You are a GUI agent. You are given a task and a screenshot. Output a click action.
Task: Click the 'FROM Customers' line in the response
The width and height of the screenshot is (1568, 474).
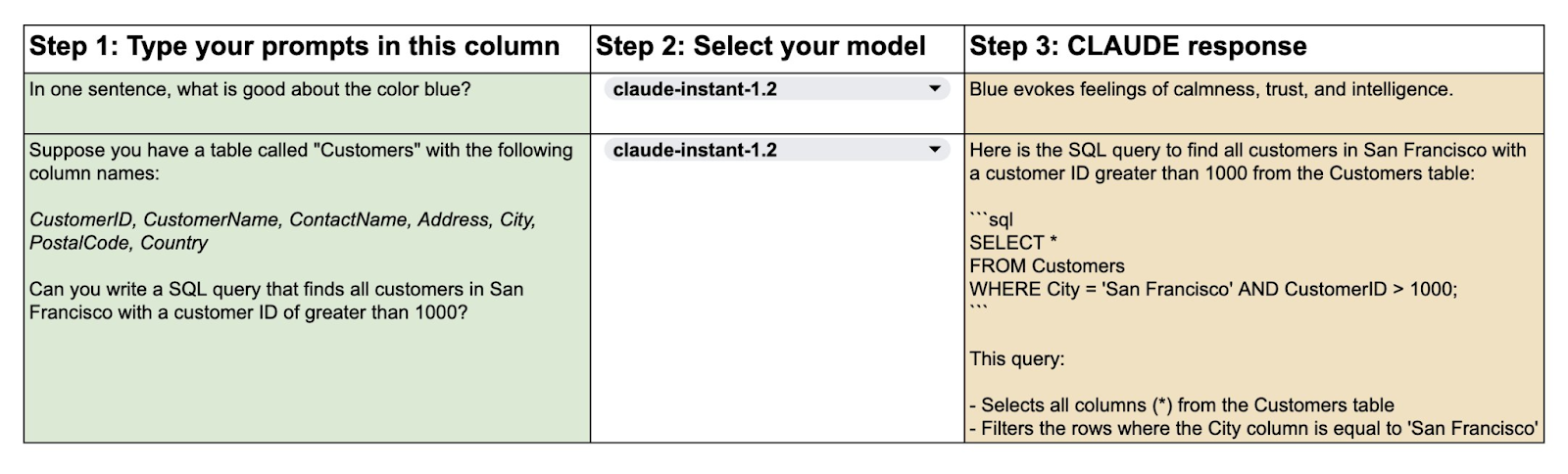pyautogui.click(x=1047, y=266)
